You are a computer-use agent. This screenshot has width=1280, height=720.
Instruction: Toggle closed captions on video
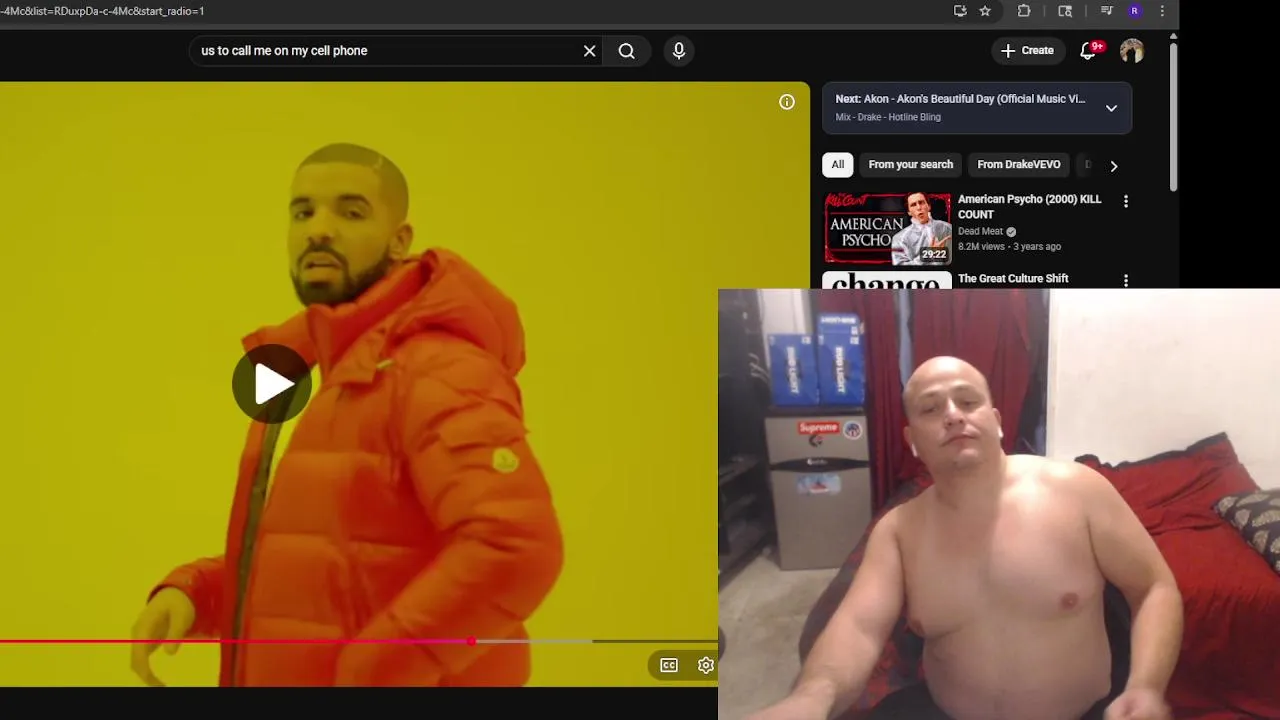[669, 665]
